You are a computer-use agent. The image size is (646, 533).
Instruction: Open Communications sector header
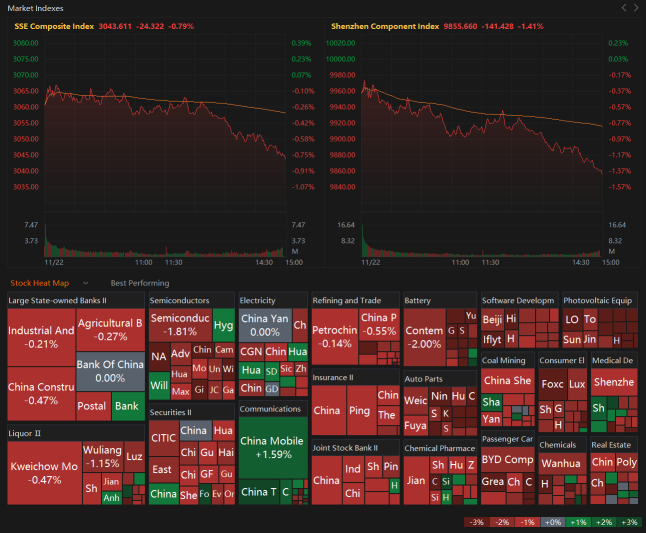[x=273, y=409]
